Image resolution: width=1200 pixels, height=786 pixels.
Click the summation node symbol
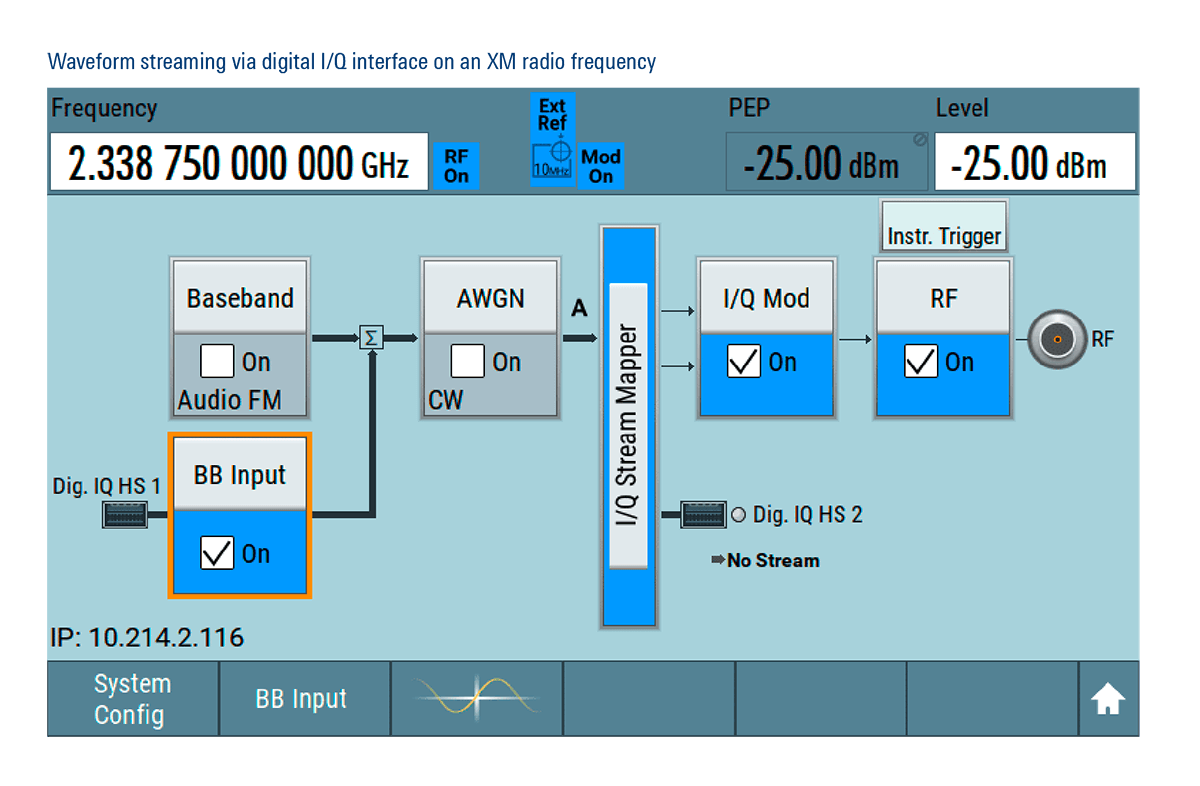[x=372, y=338]
